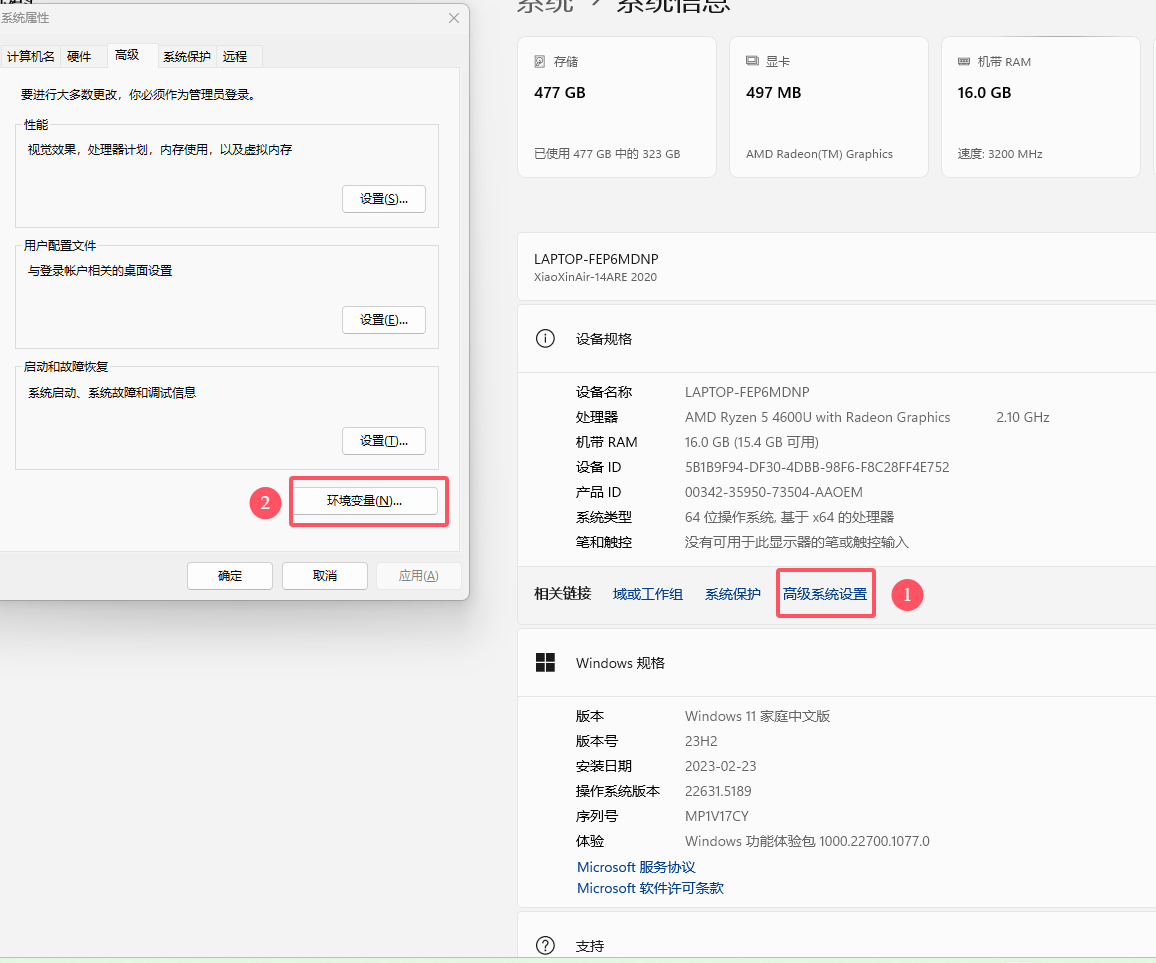Open the 高级系统设置 link
The width and height of the screenshot is (1156, 963).
pos(824,594)
